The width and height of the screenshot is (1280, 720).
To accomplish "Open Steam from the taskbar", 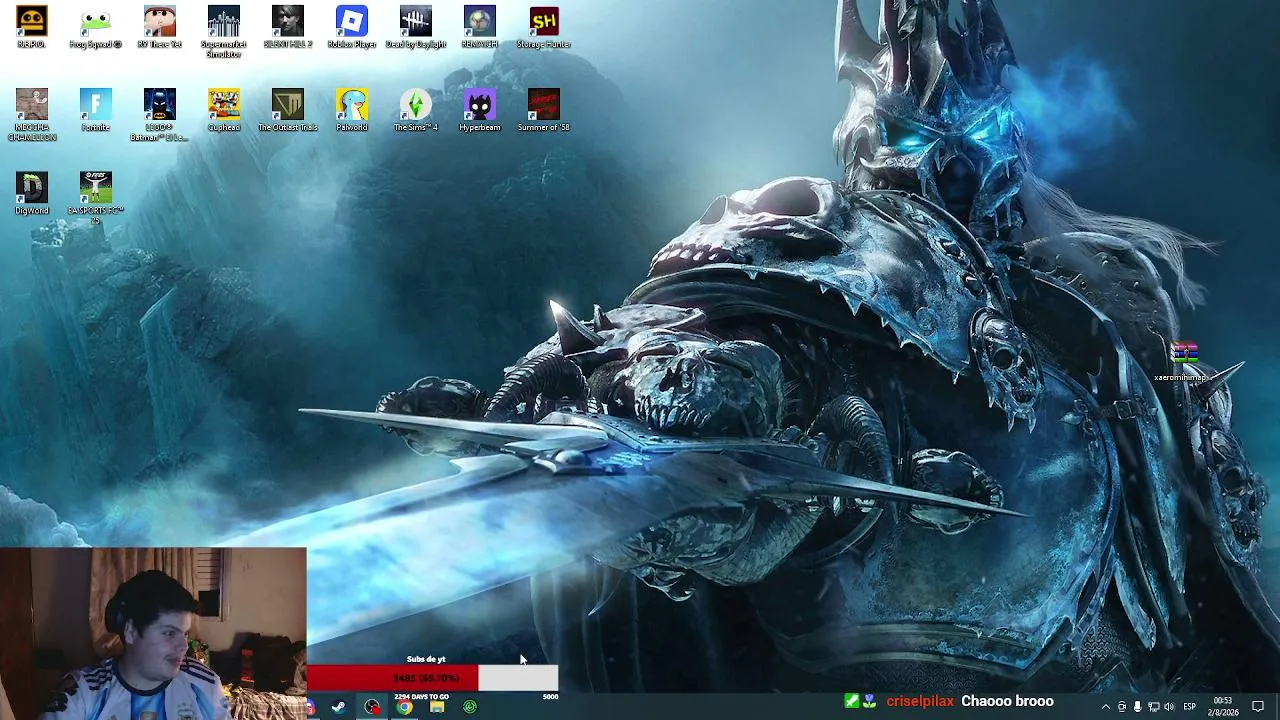I will [339, 707].
